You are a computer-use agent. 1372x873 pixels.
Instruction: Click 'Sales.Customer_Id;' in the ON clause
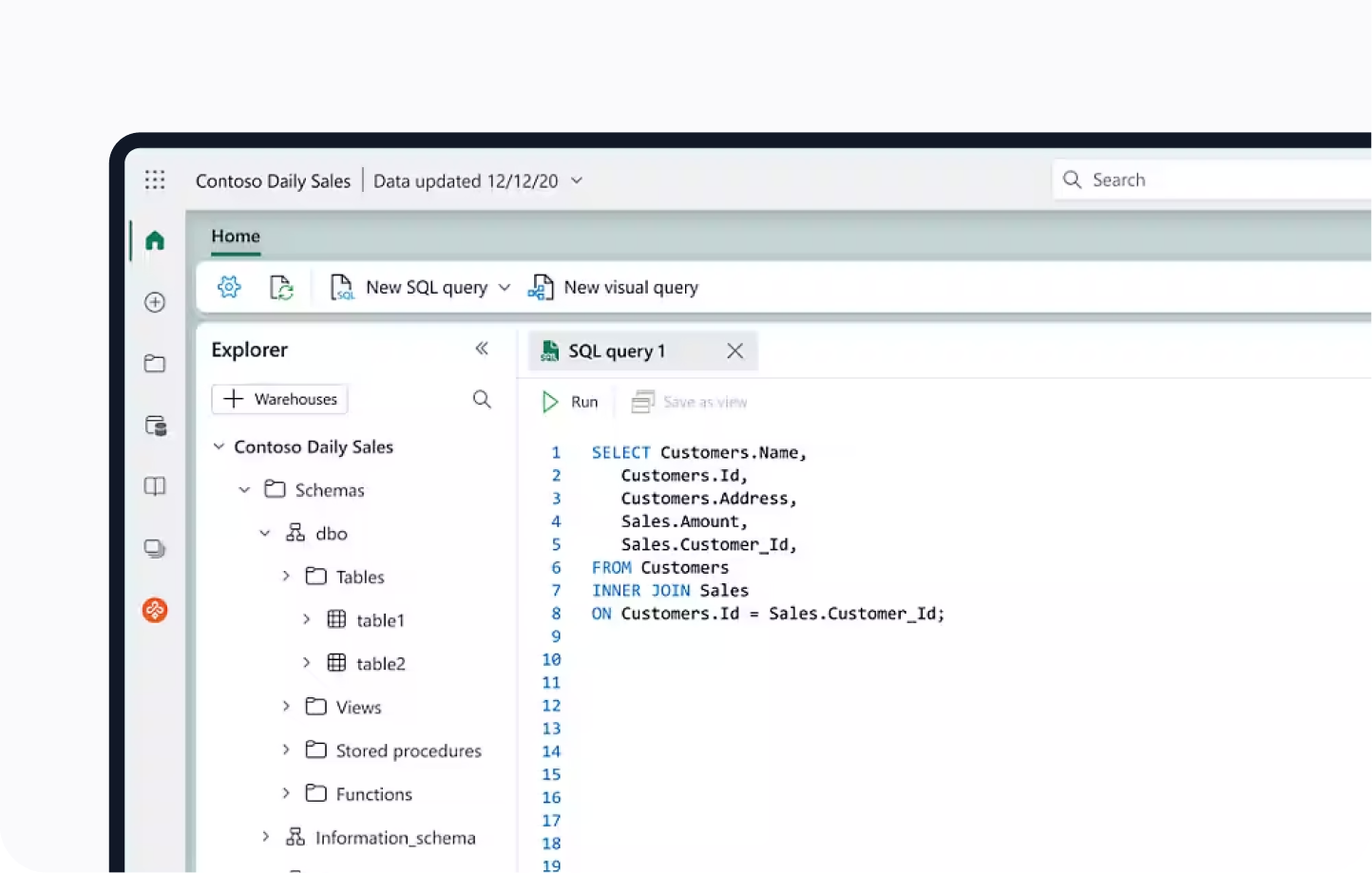click(x=857, y=614)
